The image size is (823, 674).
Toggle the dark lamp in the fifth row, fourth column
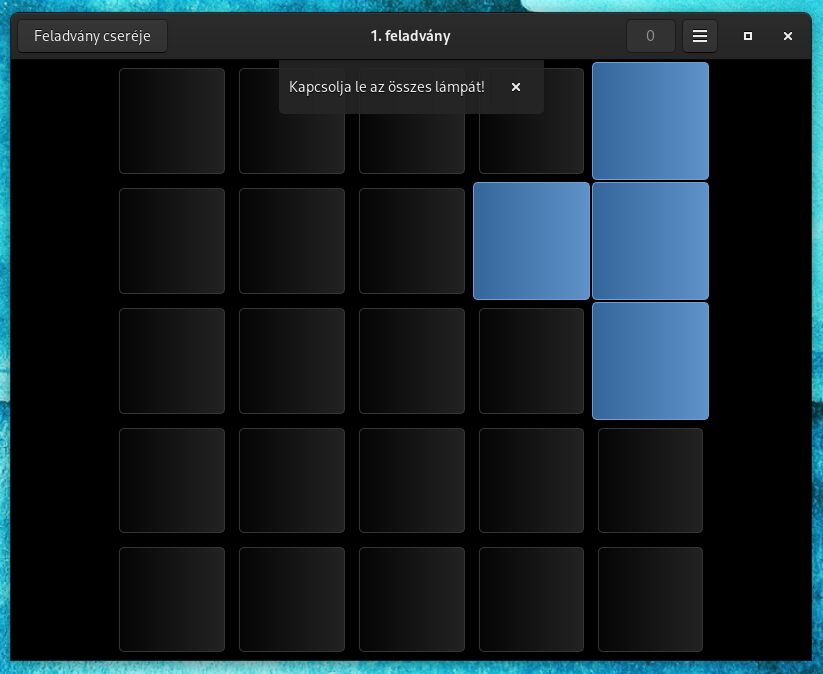531,599
